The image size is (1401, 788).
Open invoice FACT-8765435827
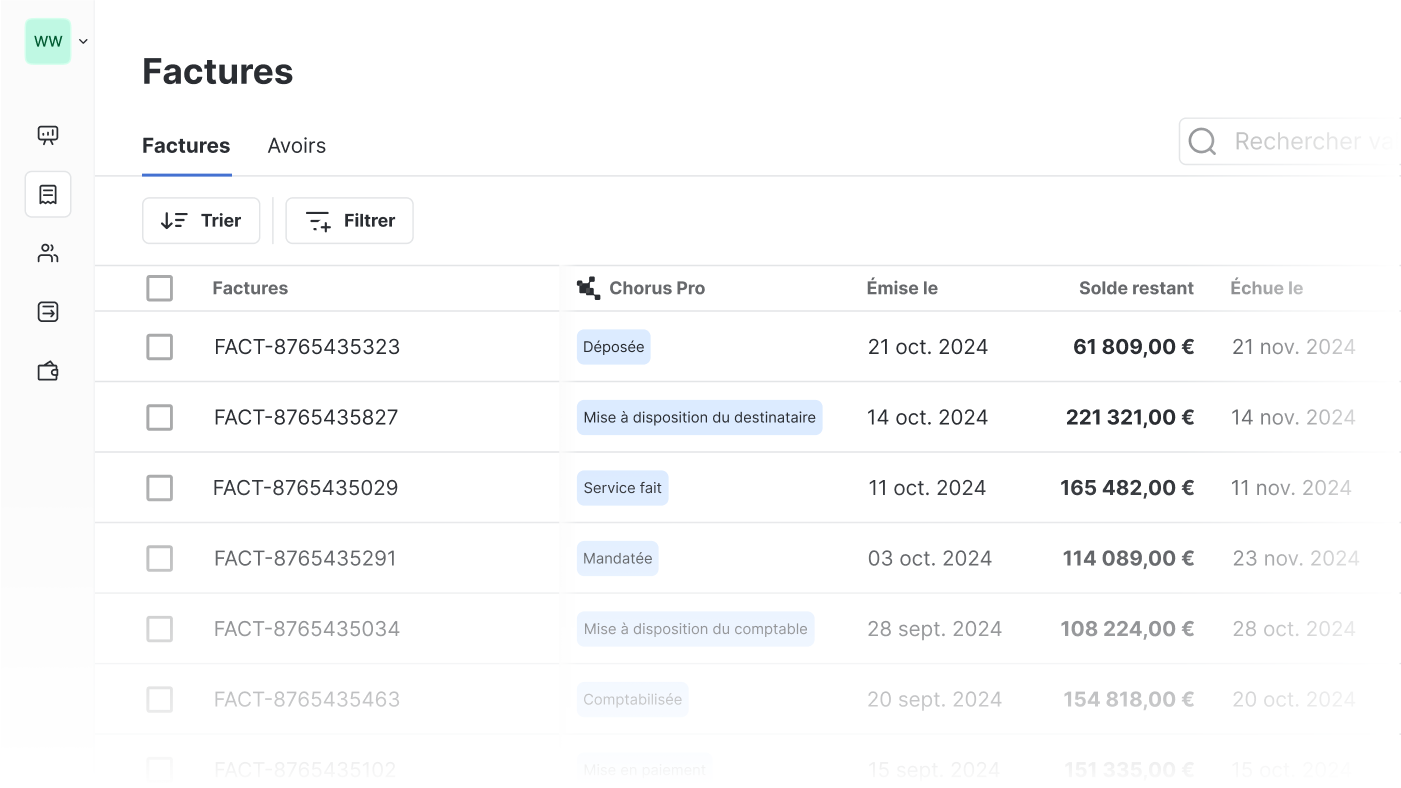click(x=306, y=417)
